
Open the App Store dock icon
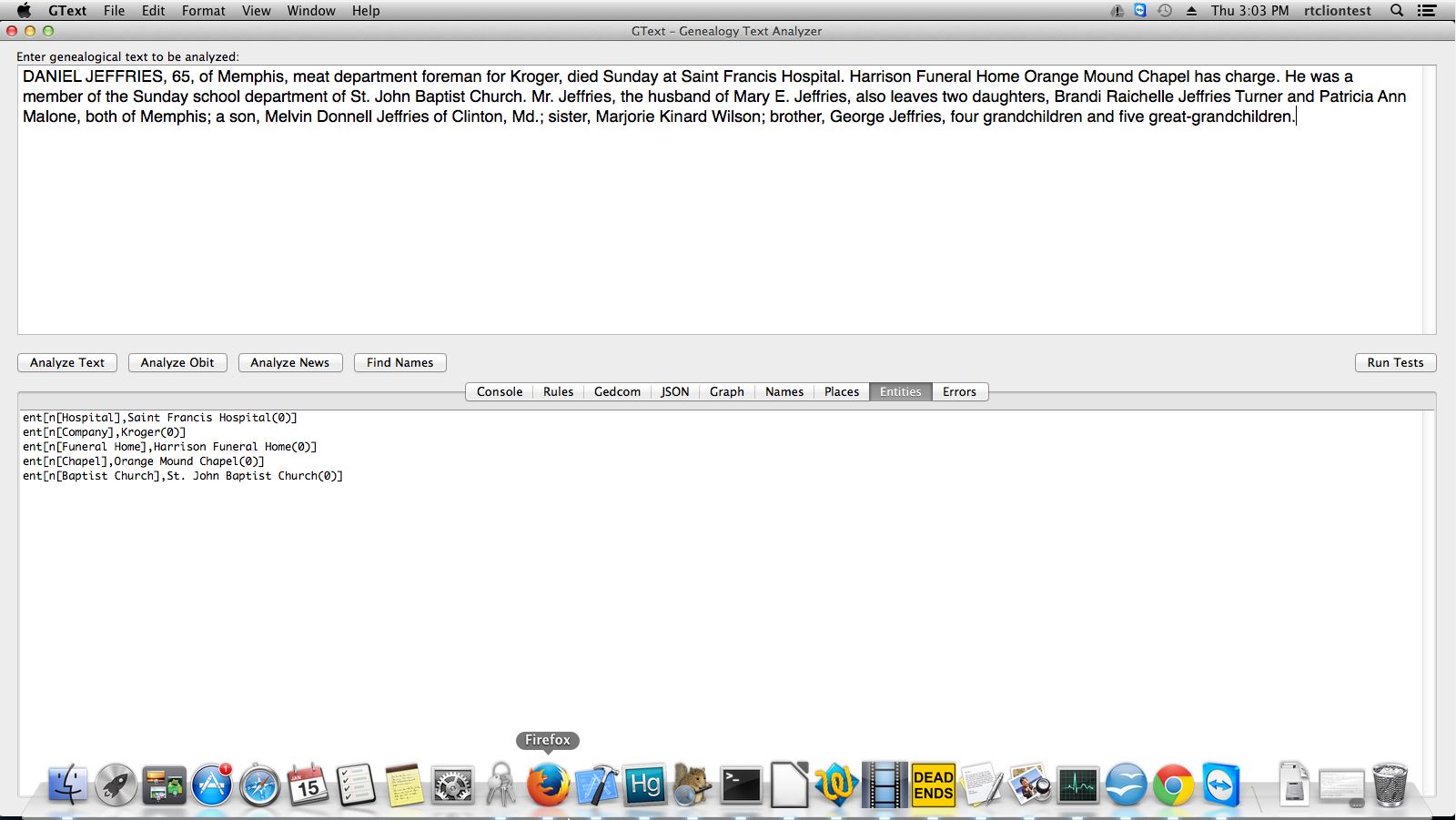click(x=212, y=785)
